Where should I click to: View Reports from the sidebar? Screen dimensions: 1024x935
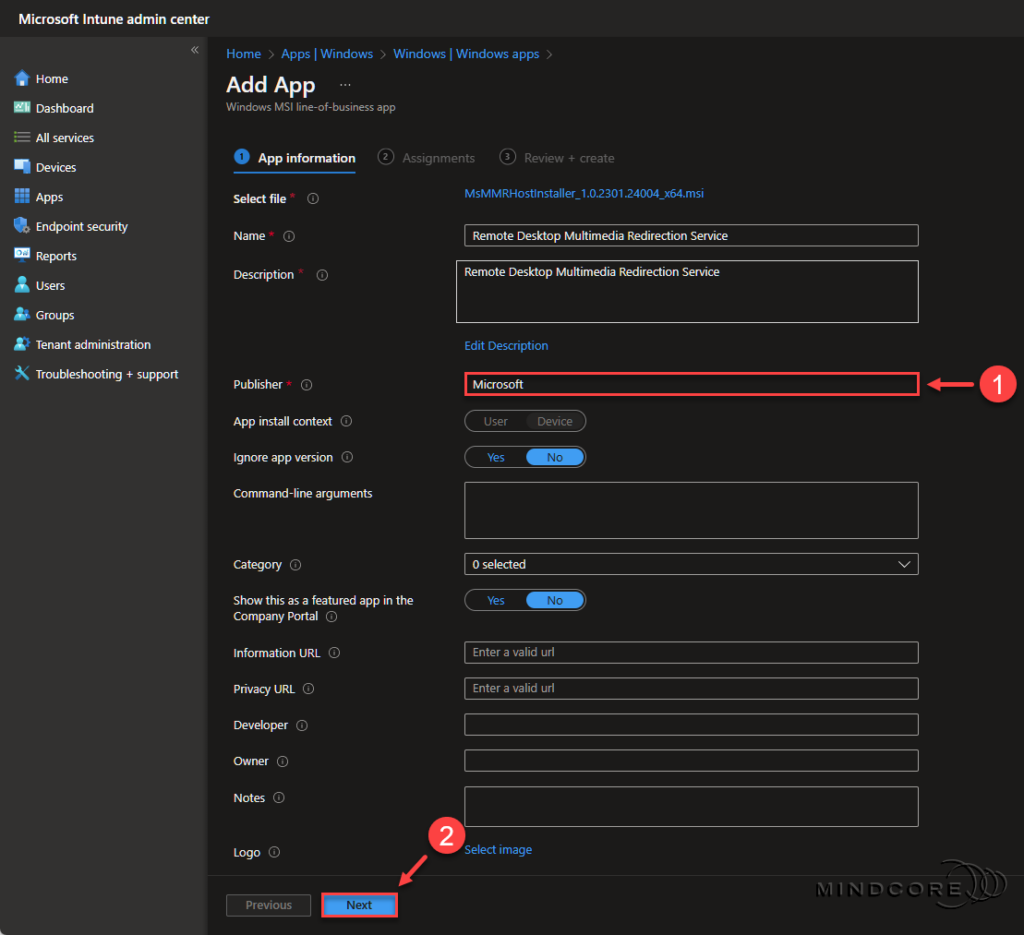tap(56, 255)
